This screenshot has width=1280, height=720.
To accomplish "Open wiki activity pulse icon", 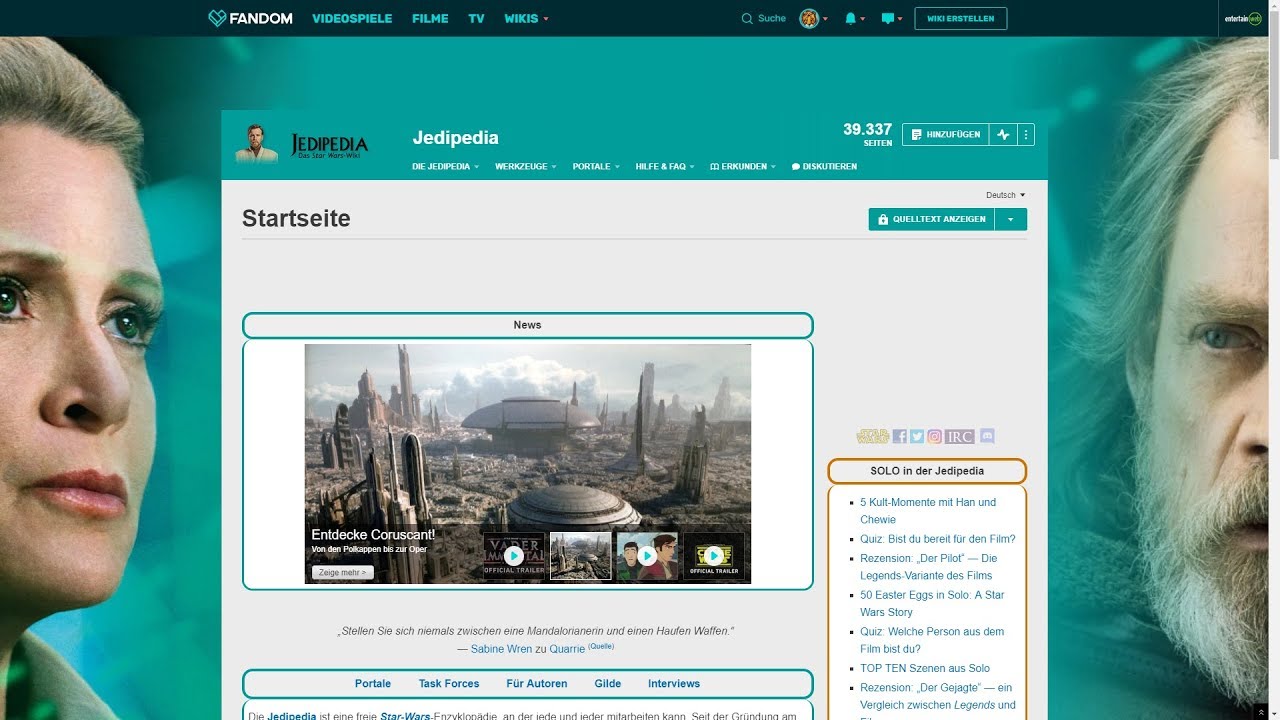I will [1003, 134].
